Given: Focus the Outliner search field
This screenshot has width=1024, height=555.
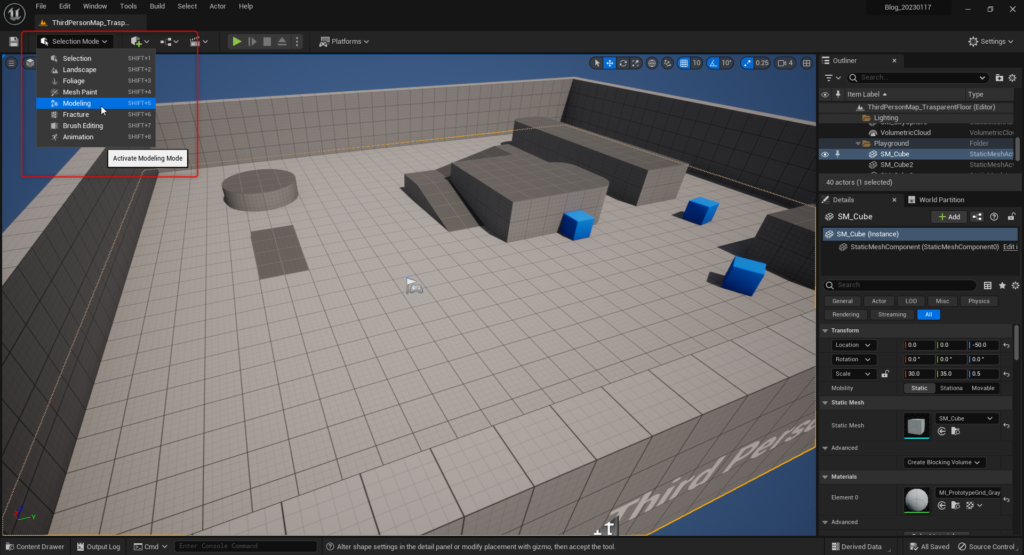Looking at the screenshot, I should tap(918, 78).
